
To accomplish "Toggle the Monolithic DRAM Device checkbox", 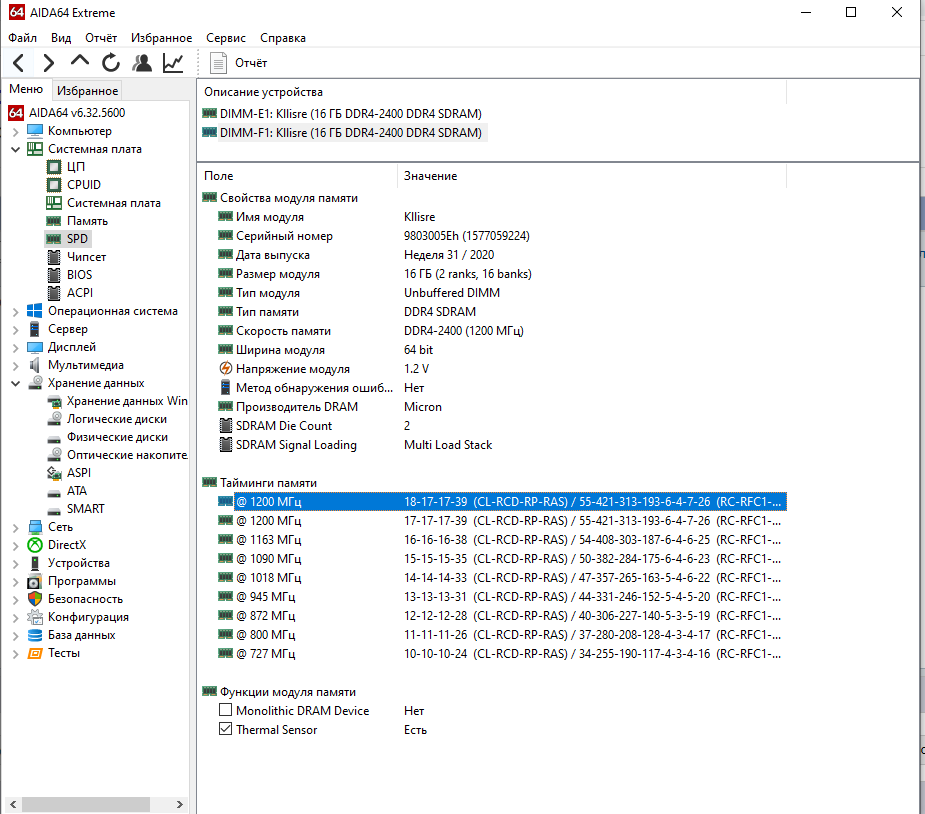I will 225,710.
